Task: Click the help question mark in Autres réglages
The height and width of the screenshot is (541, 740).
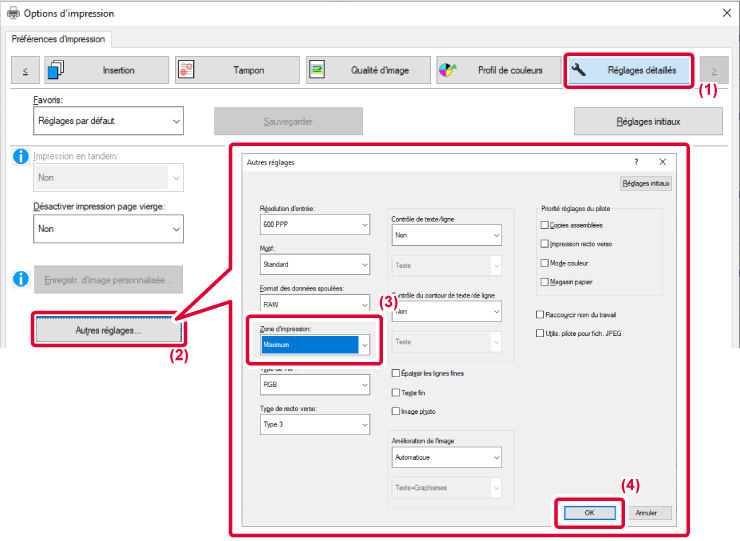Action: [x=636, y=161]
